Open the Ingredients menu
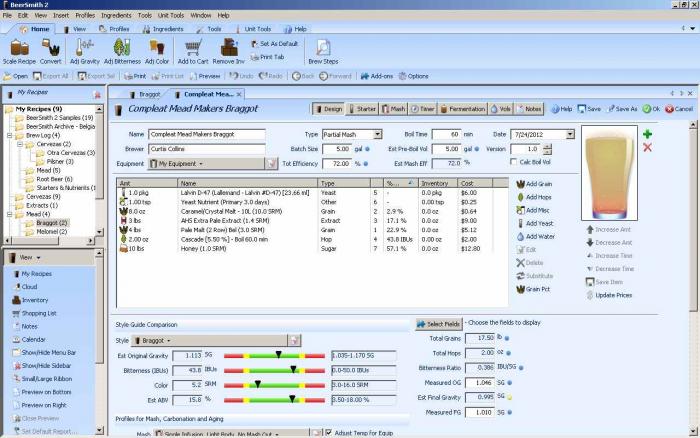 coord(116,15)
